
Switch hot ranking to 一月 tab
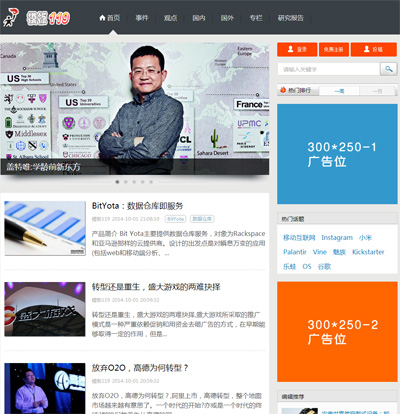click(x=377, y=91)
